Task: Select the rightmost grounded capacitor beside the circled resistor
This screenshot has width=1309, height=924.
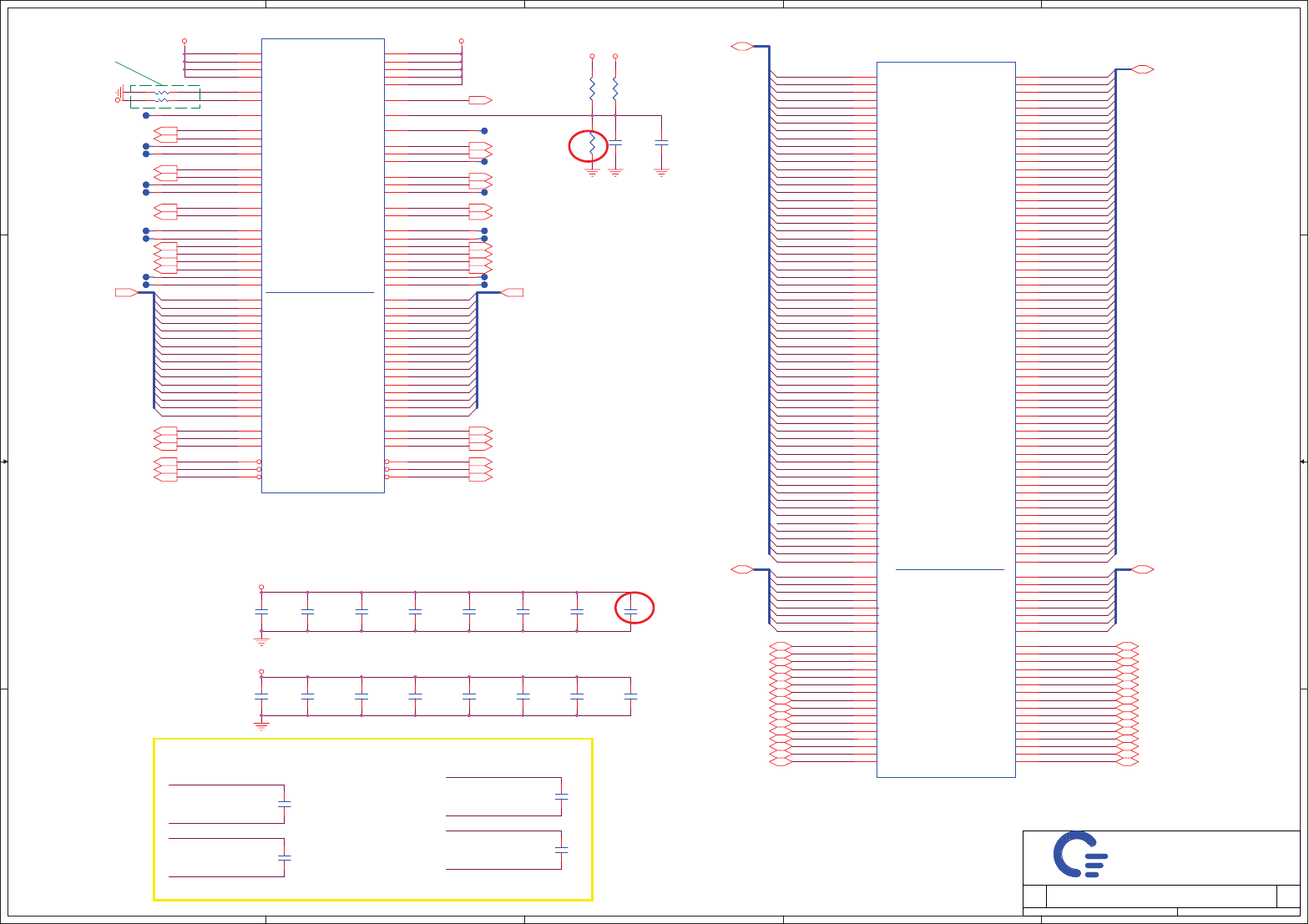Action: 662,143
